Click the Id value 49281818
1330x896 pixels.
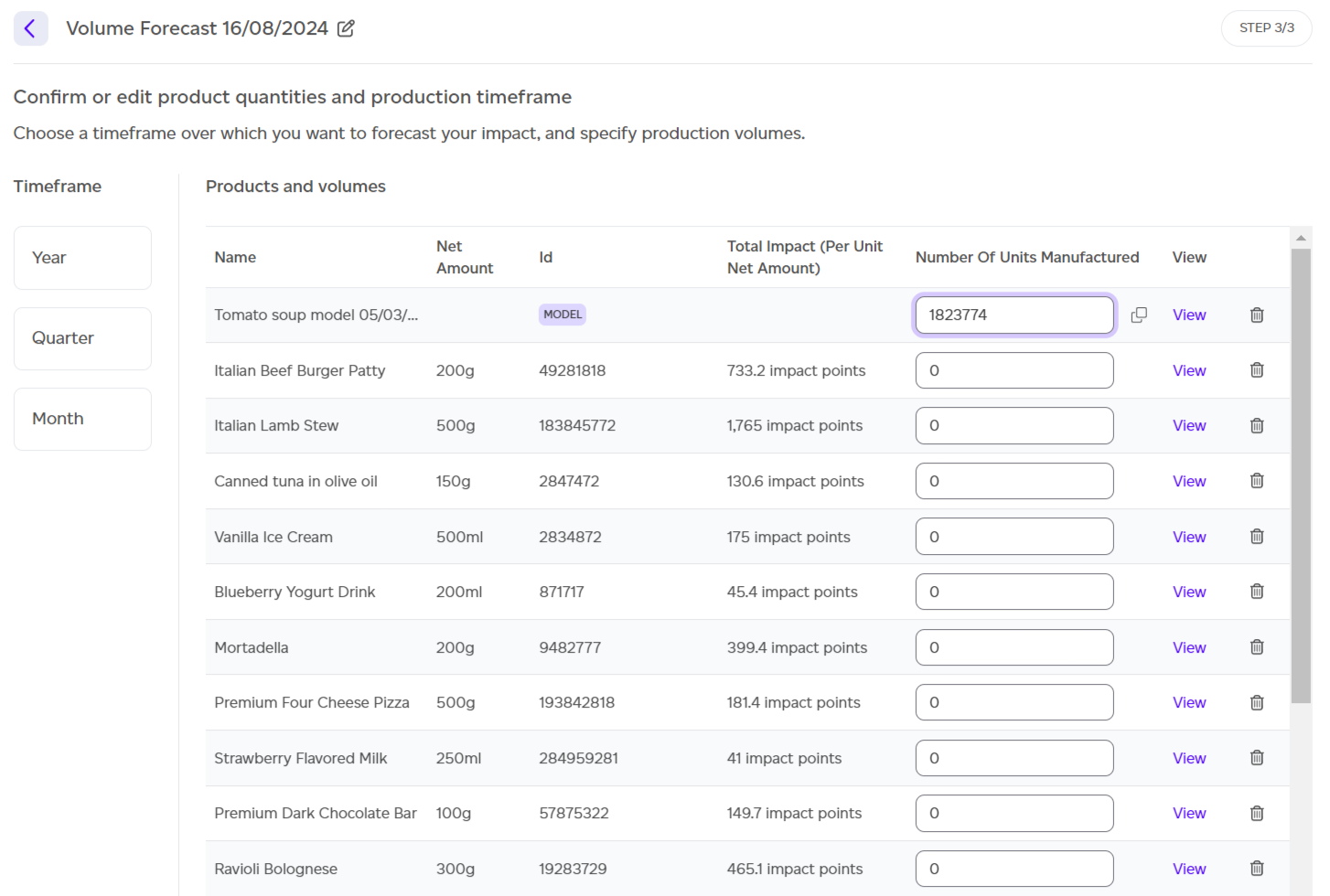click(x=573, y=370)
